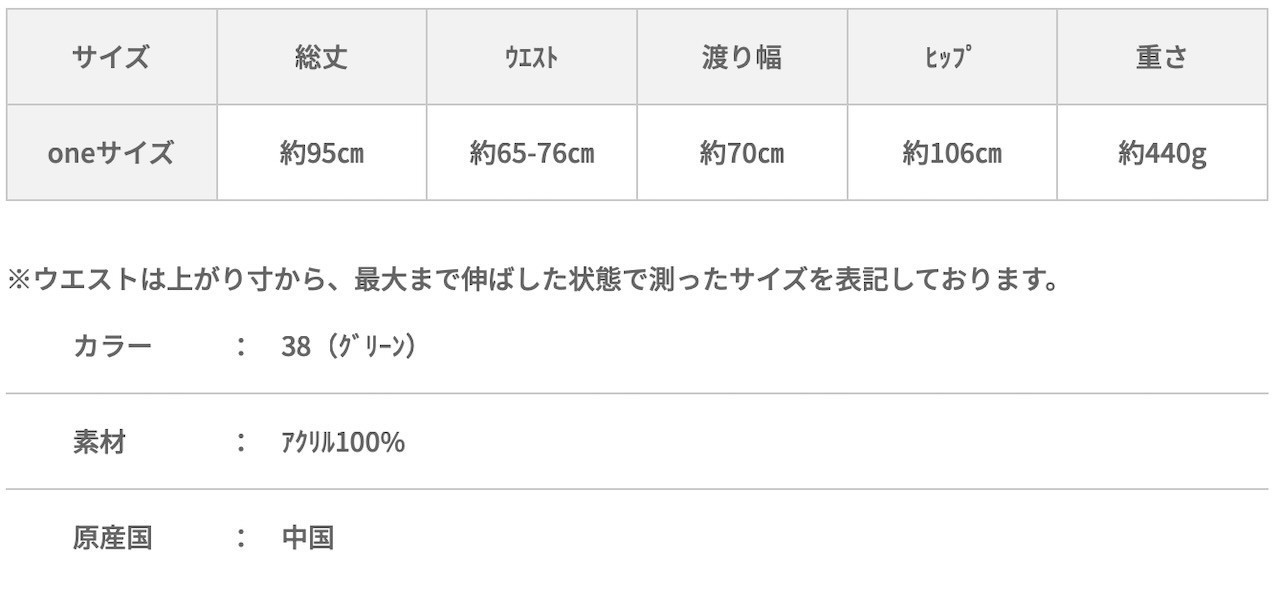Click the colon beside the 素材 label
Screen dimensions: 1280x601
click(x=241, y=442)
